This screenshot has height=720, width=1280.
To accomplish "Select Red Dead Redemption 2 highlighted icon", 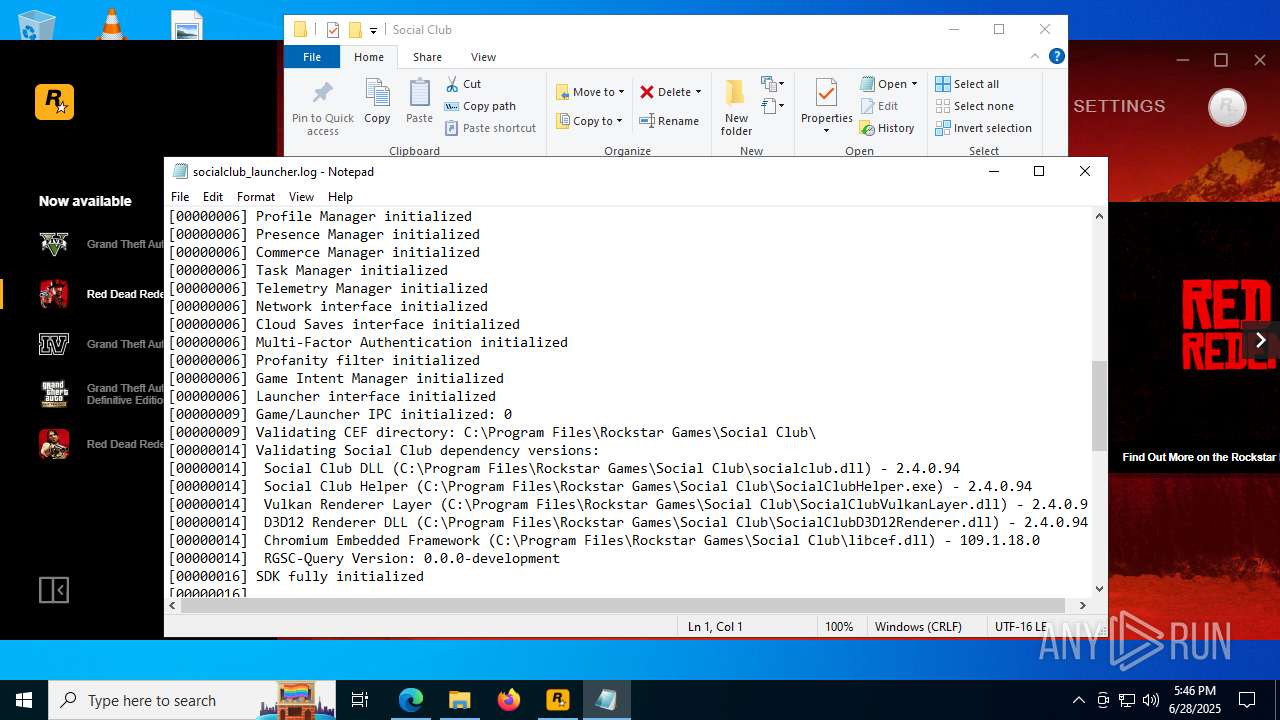I will 54,294.
